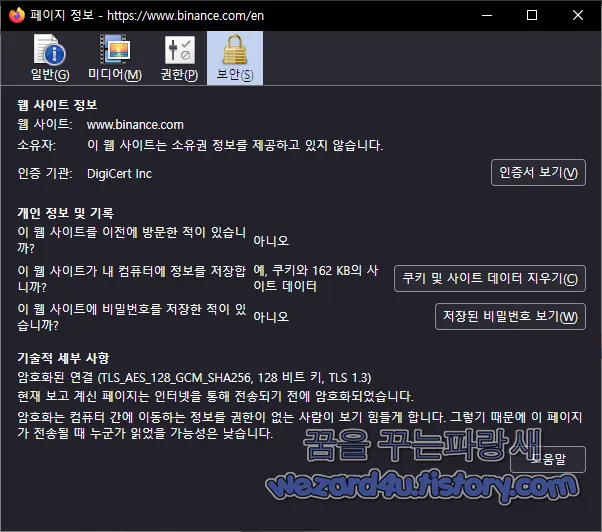The image size is (602, 532).
Task: Select the 보안(S) security tab
Action: pyautogui.click(x=235, y=58)
